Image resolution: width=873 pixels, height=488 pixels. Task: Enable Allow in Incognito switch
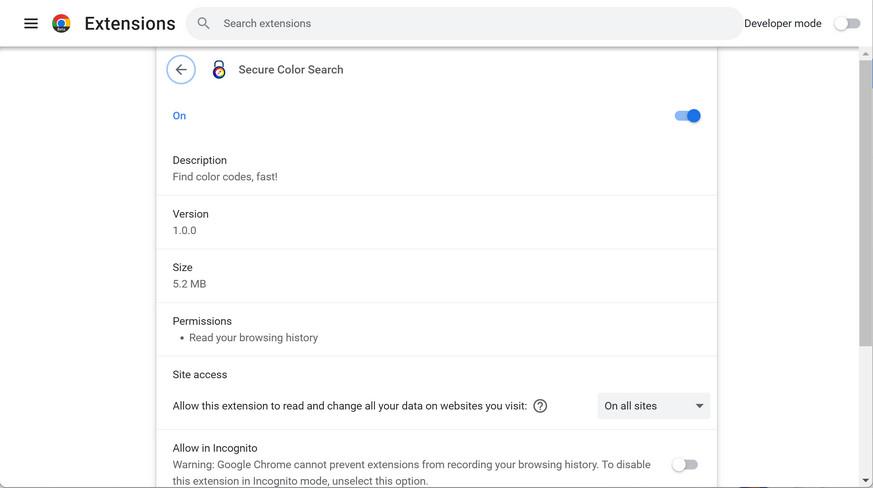[685, 465]
